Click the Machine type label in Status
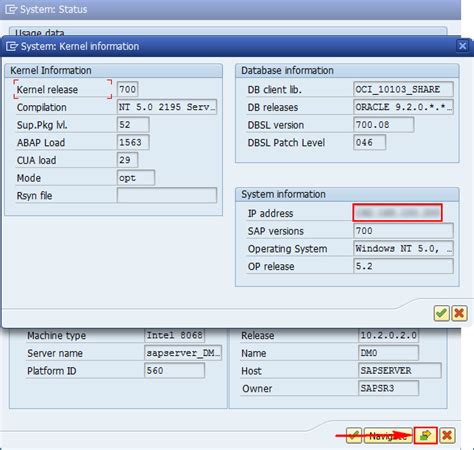The width and height of the screenshot is (474, 450). 56,335
